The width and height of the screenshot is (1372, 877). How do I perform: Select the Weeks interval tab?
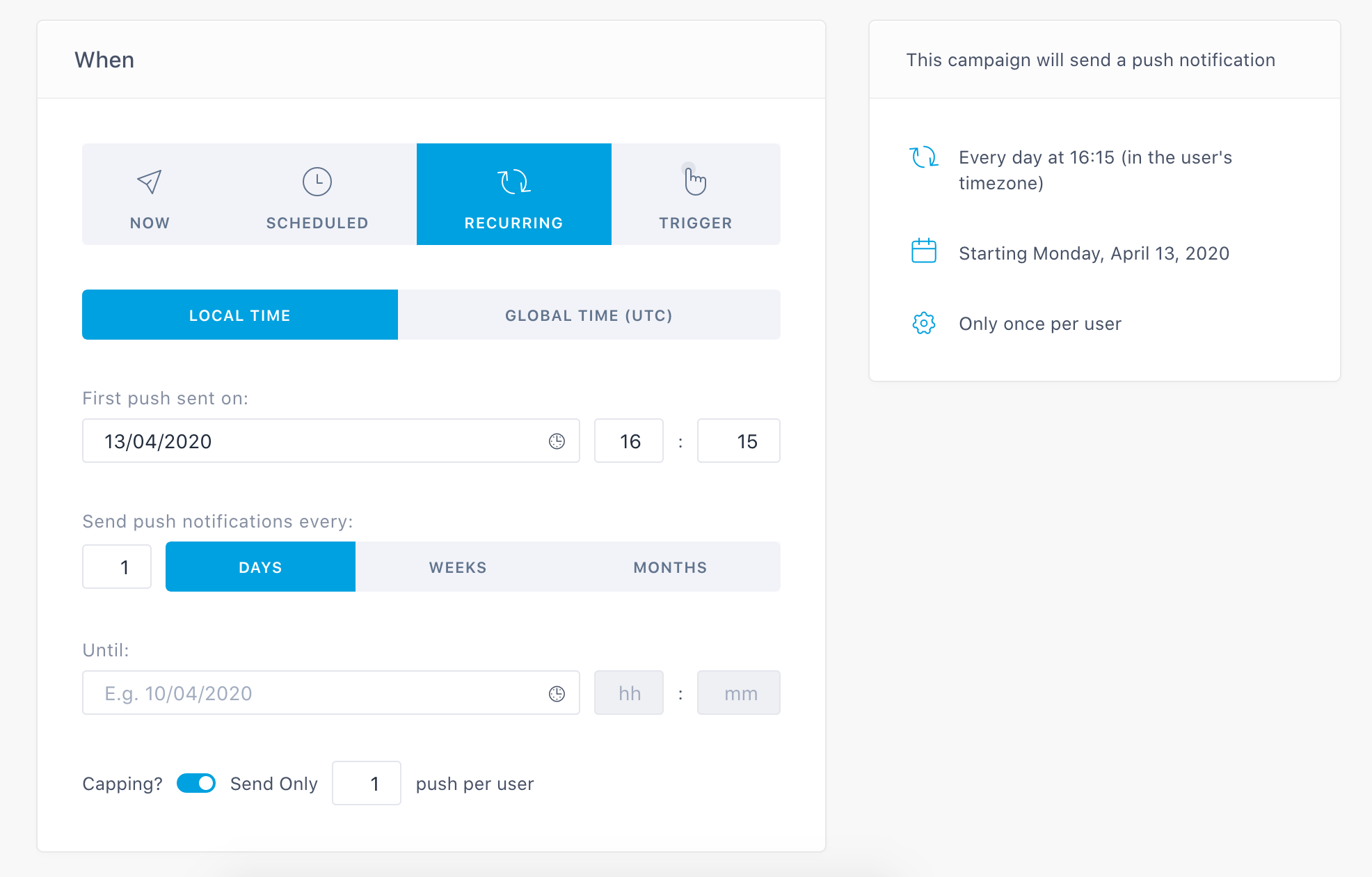pos(458,567)
